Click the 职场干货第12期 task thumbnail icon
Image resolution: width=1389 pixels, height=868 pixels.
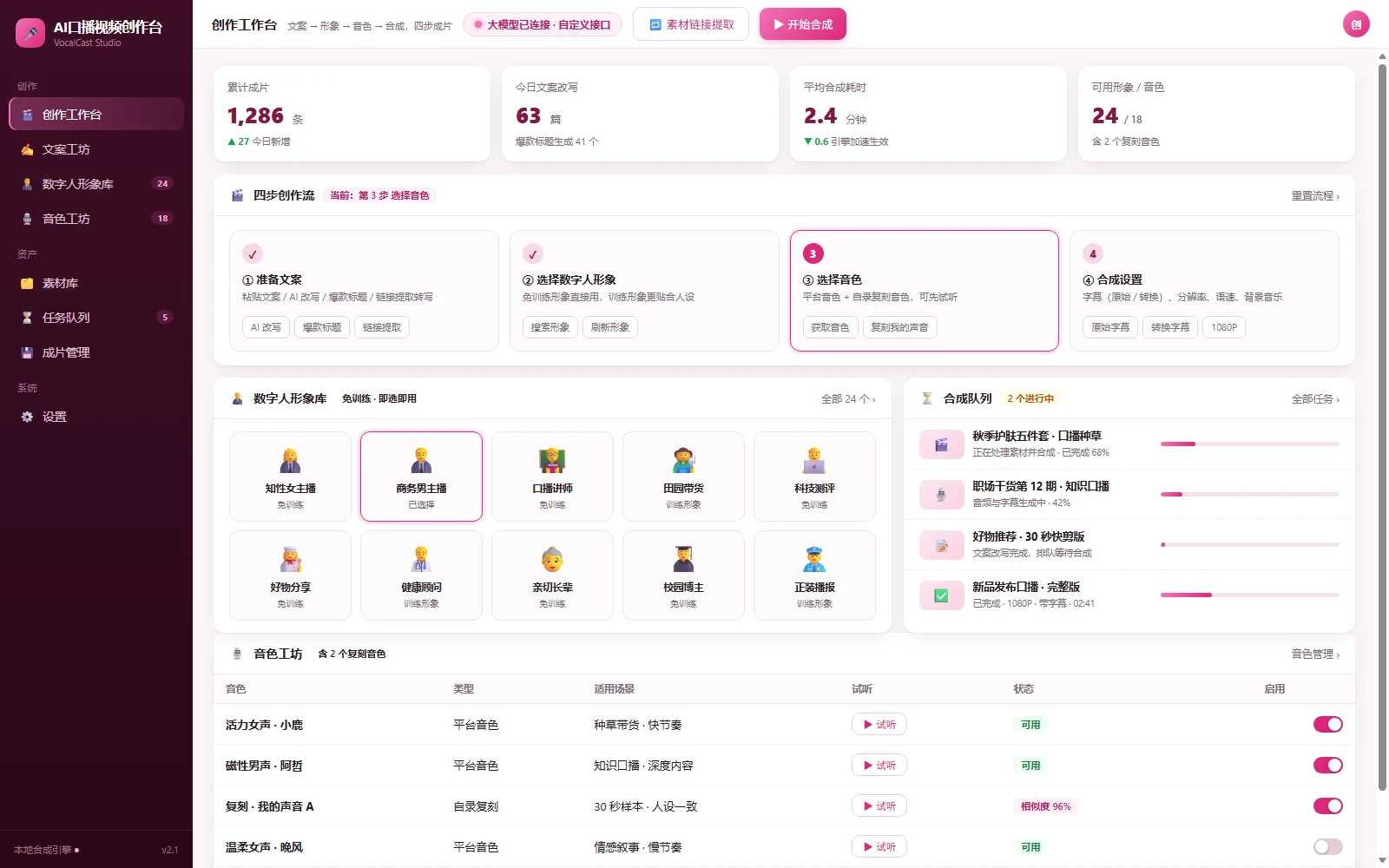click(x=941, y=495)
